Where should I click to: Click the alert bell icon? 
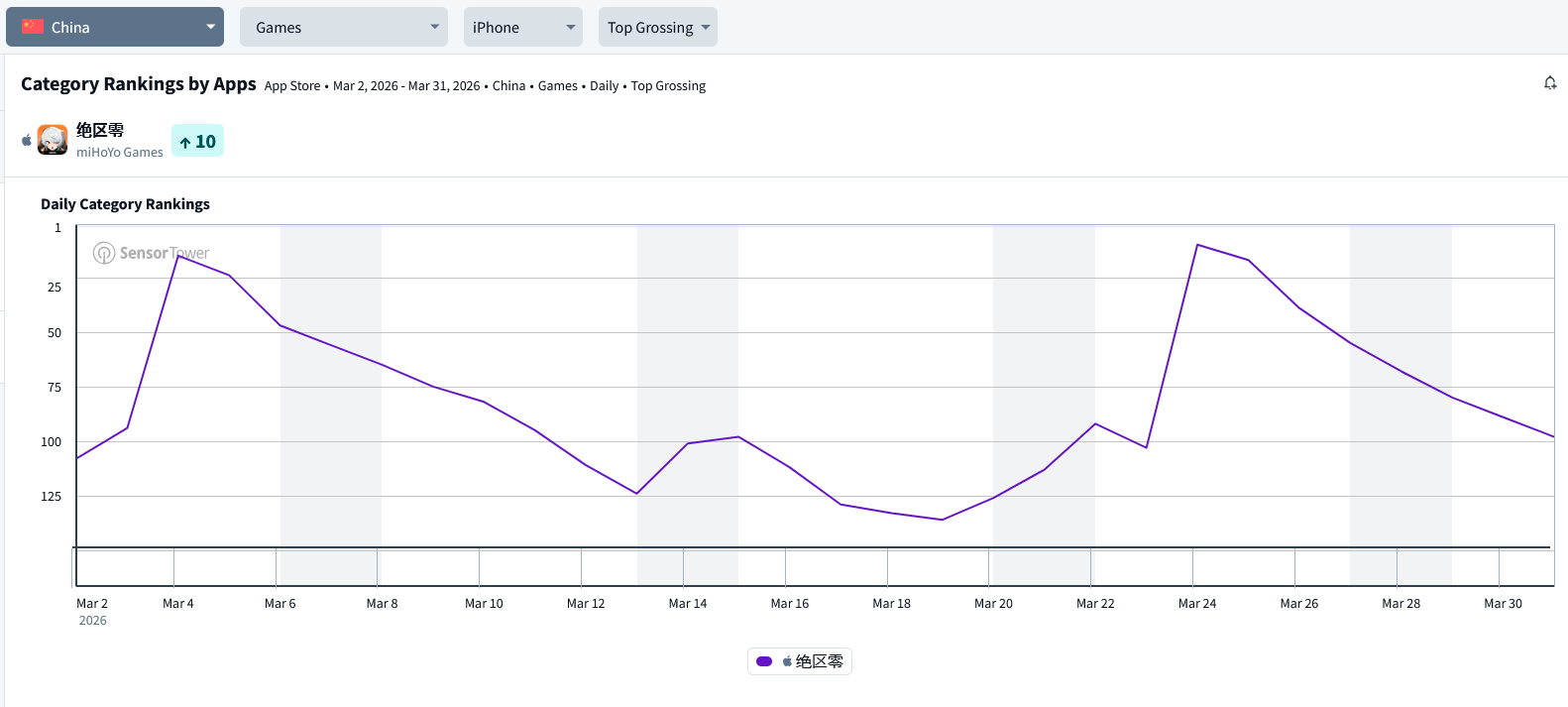(x=1550, y=83)
